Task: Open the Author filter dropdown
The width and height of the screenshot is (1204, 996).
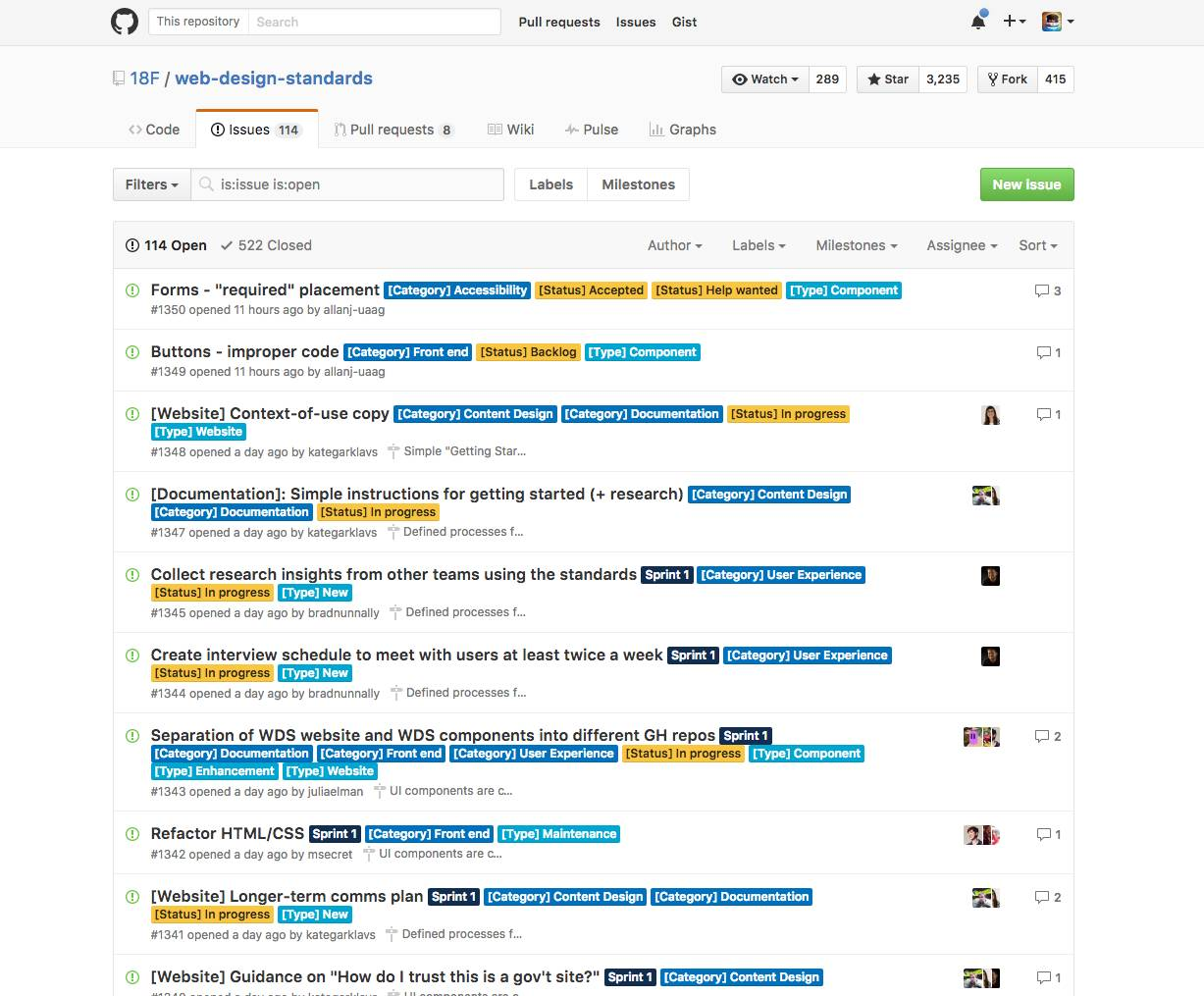Action: [675, 245]
